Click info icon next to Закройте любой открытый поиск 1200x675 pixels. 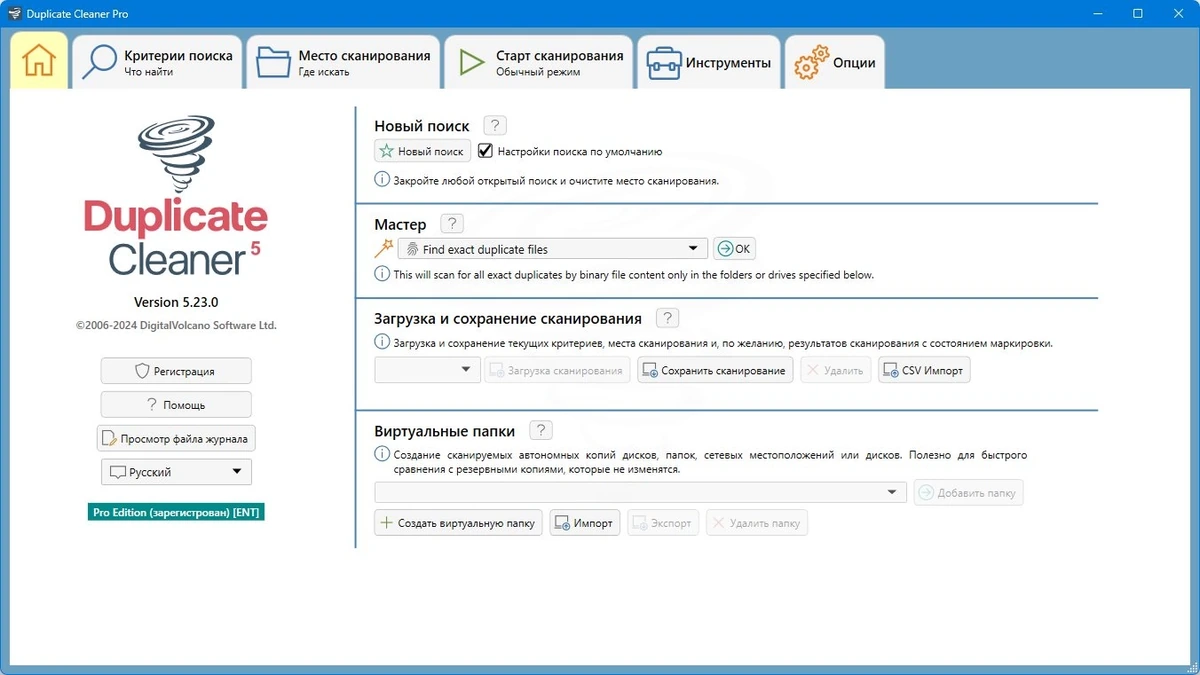(382, 180)
